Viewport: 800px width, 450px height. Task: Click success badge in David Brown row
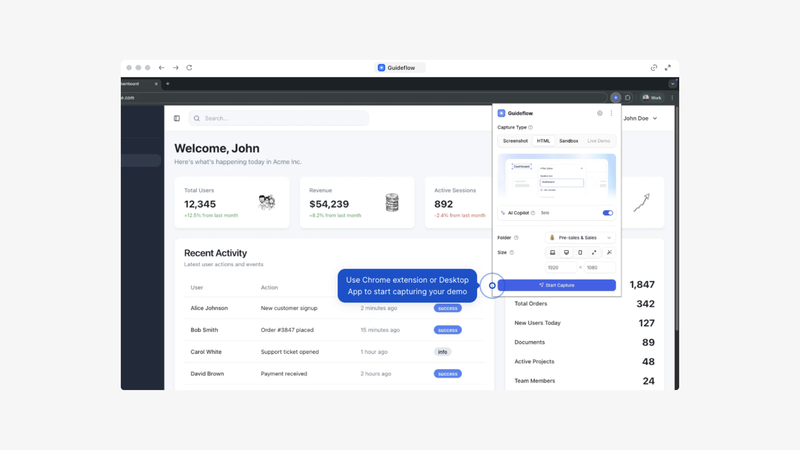447,374
